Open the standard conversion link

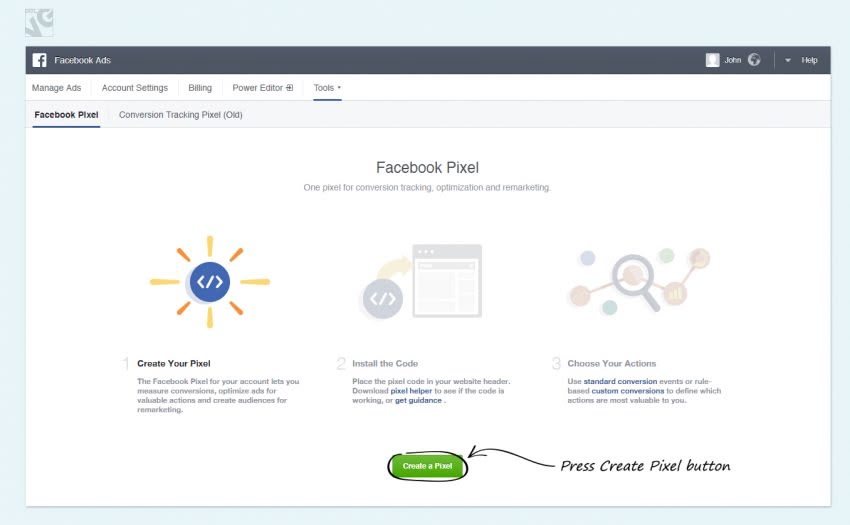pos(620,381)
